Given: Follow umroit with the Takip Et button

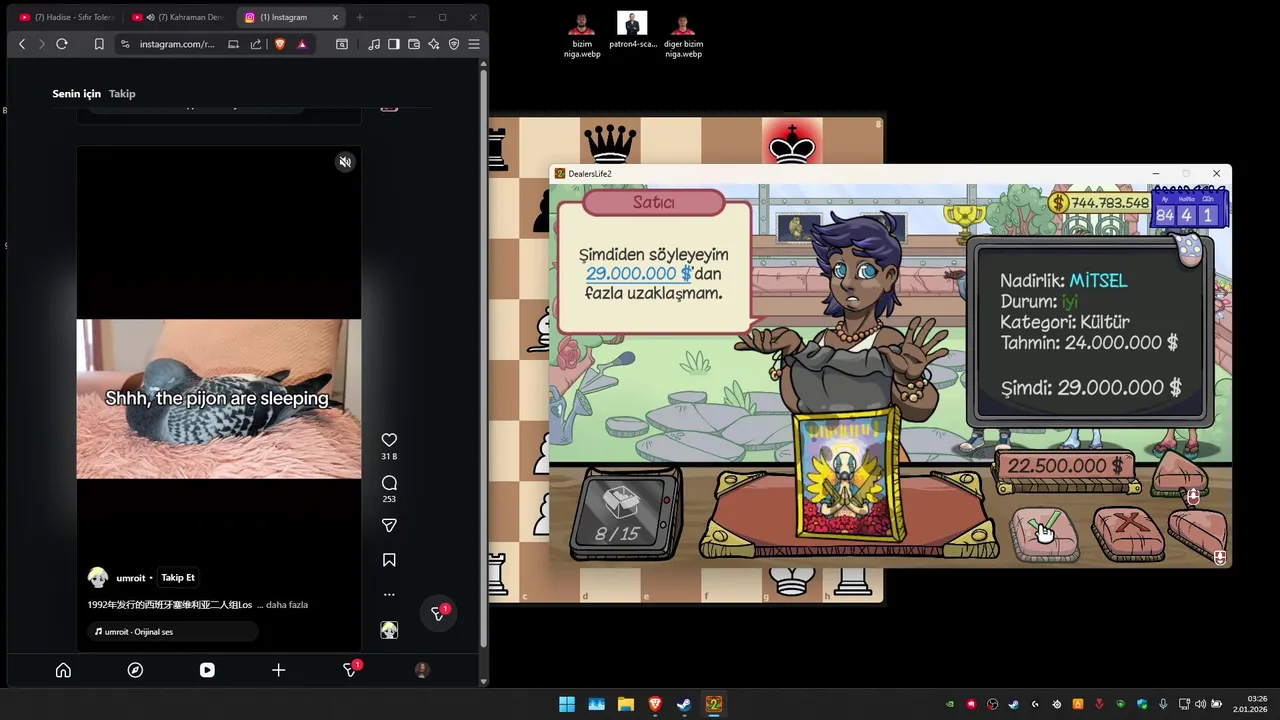Looking at the screenshot, I should (178, 577).
